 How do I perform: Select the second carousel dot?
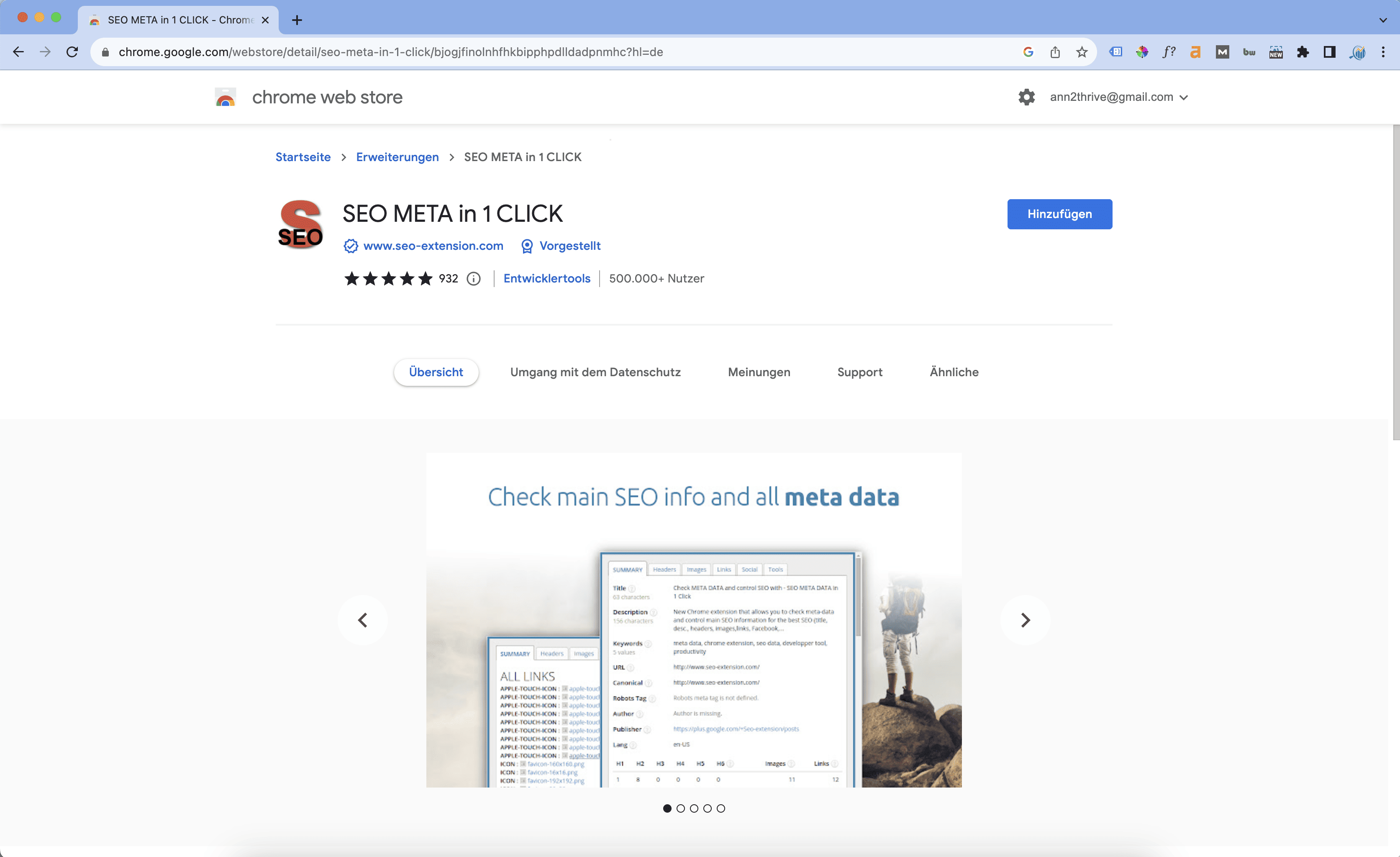pyautogui.click(x=681, y=808)
